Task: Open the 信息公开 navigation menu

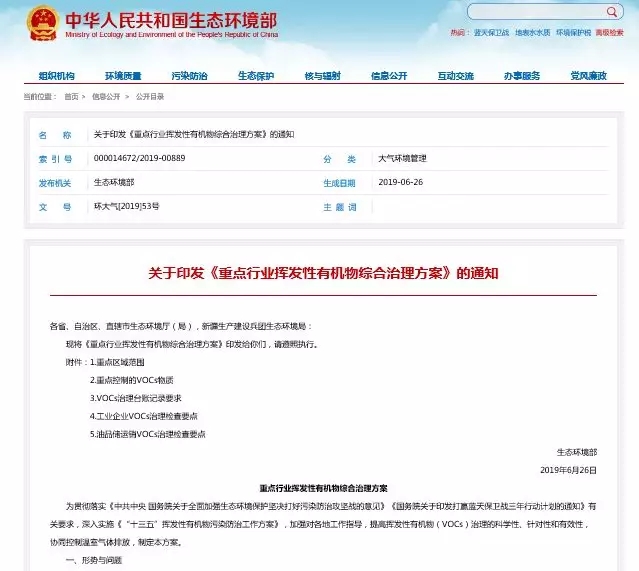Action: click(x=389, y=76)
